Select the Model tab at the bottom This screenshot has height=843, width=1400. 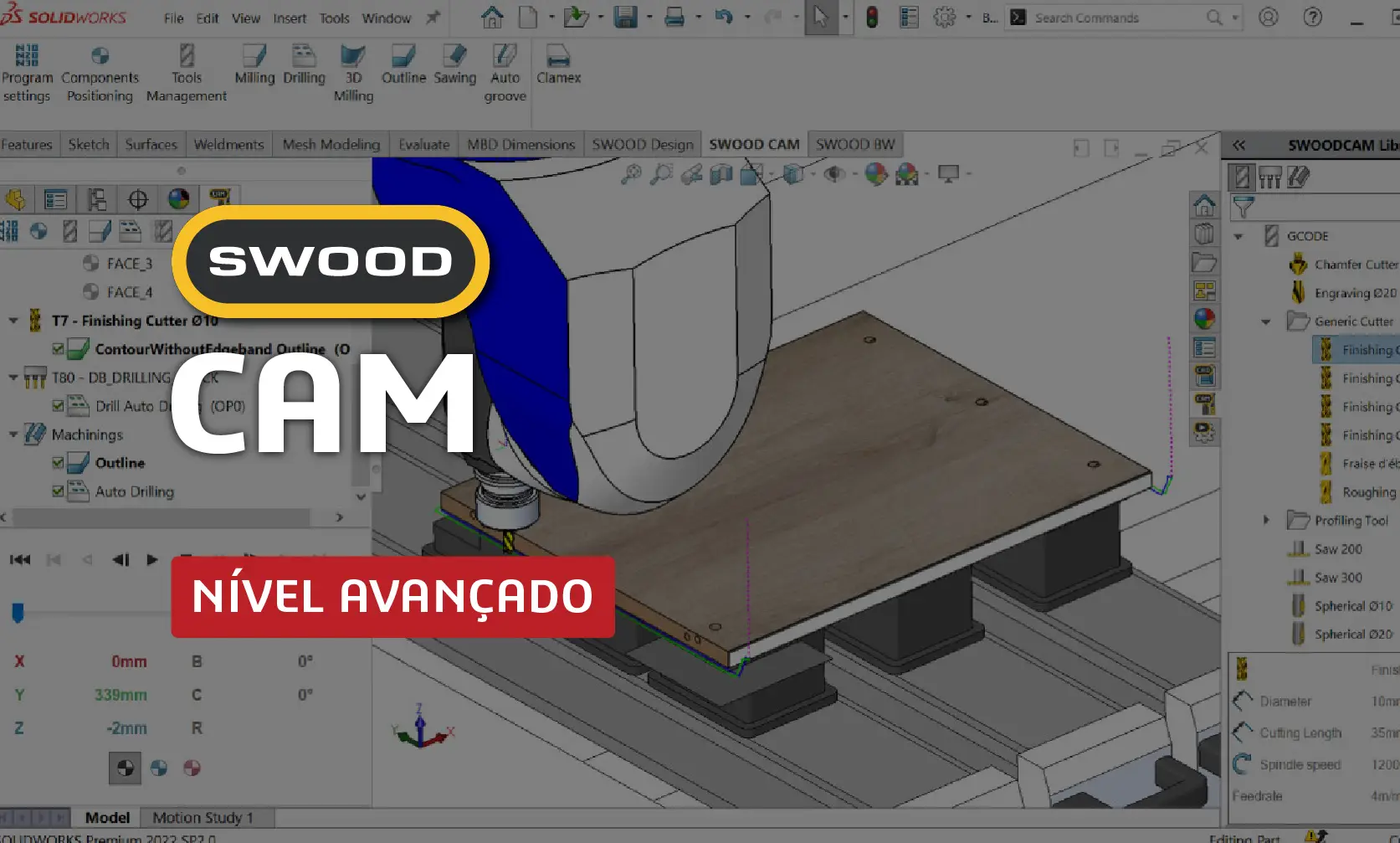coord(107,817)
